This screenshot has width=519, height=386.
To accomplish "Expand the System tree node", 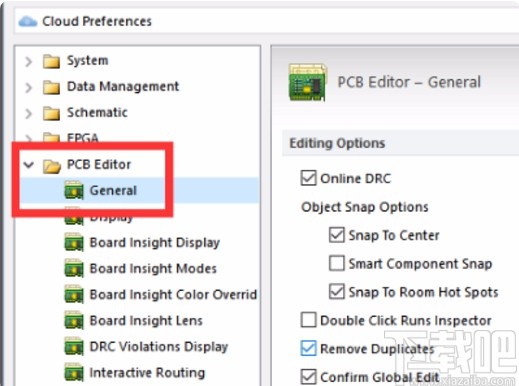I will point(29,61).
